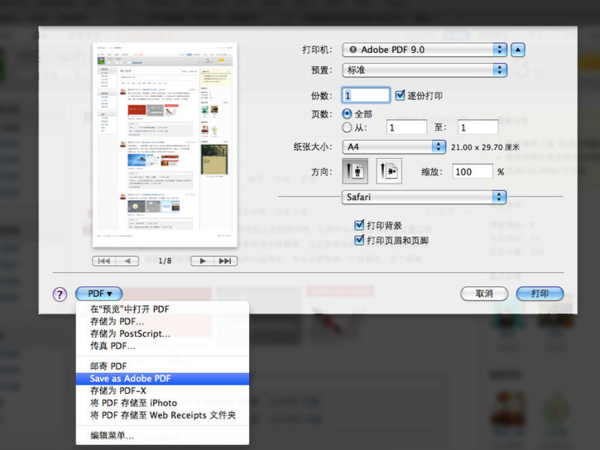Choose 存储为 PostScript… menu item
This screenshot has height=450, width=600.
pos(162,334)
